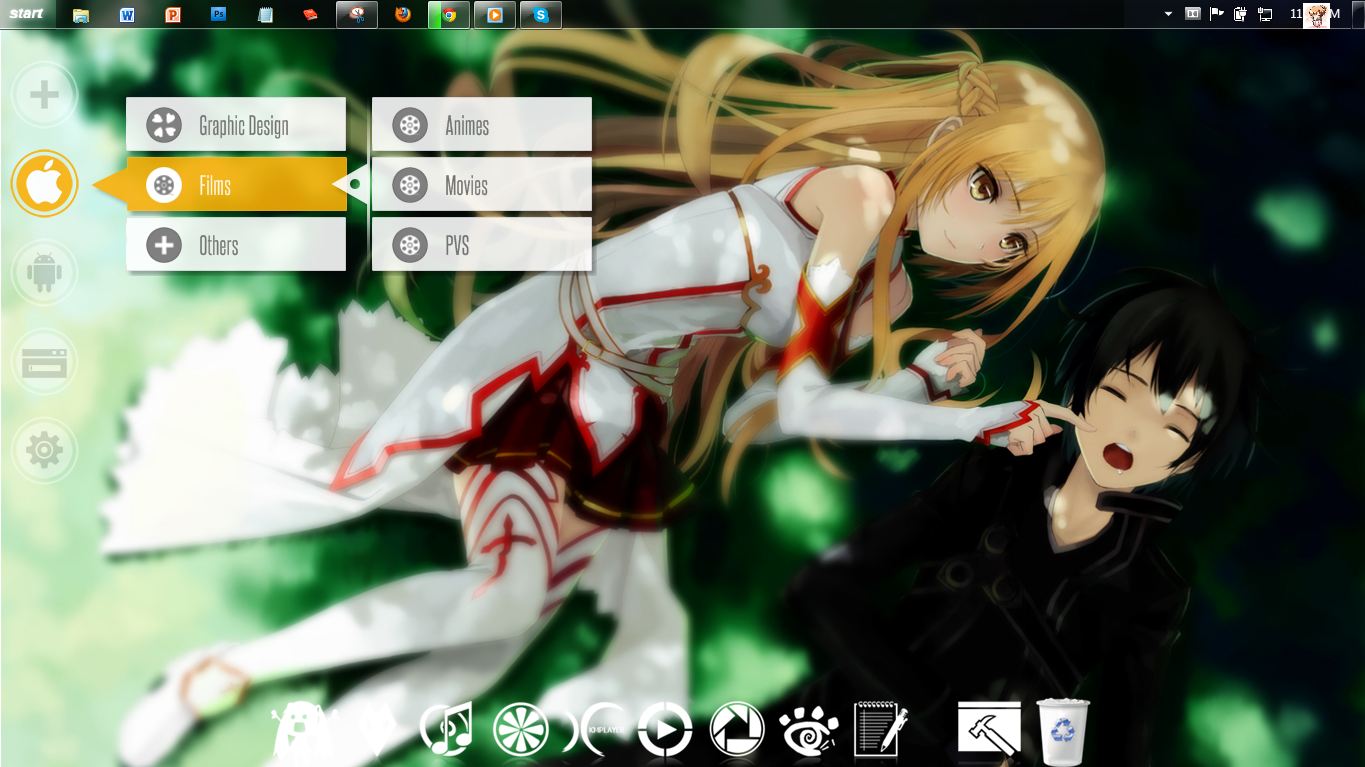
Task: Launch the play-button media player dock icon
Action: 665,729
